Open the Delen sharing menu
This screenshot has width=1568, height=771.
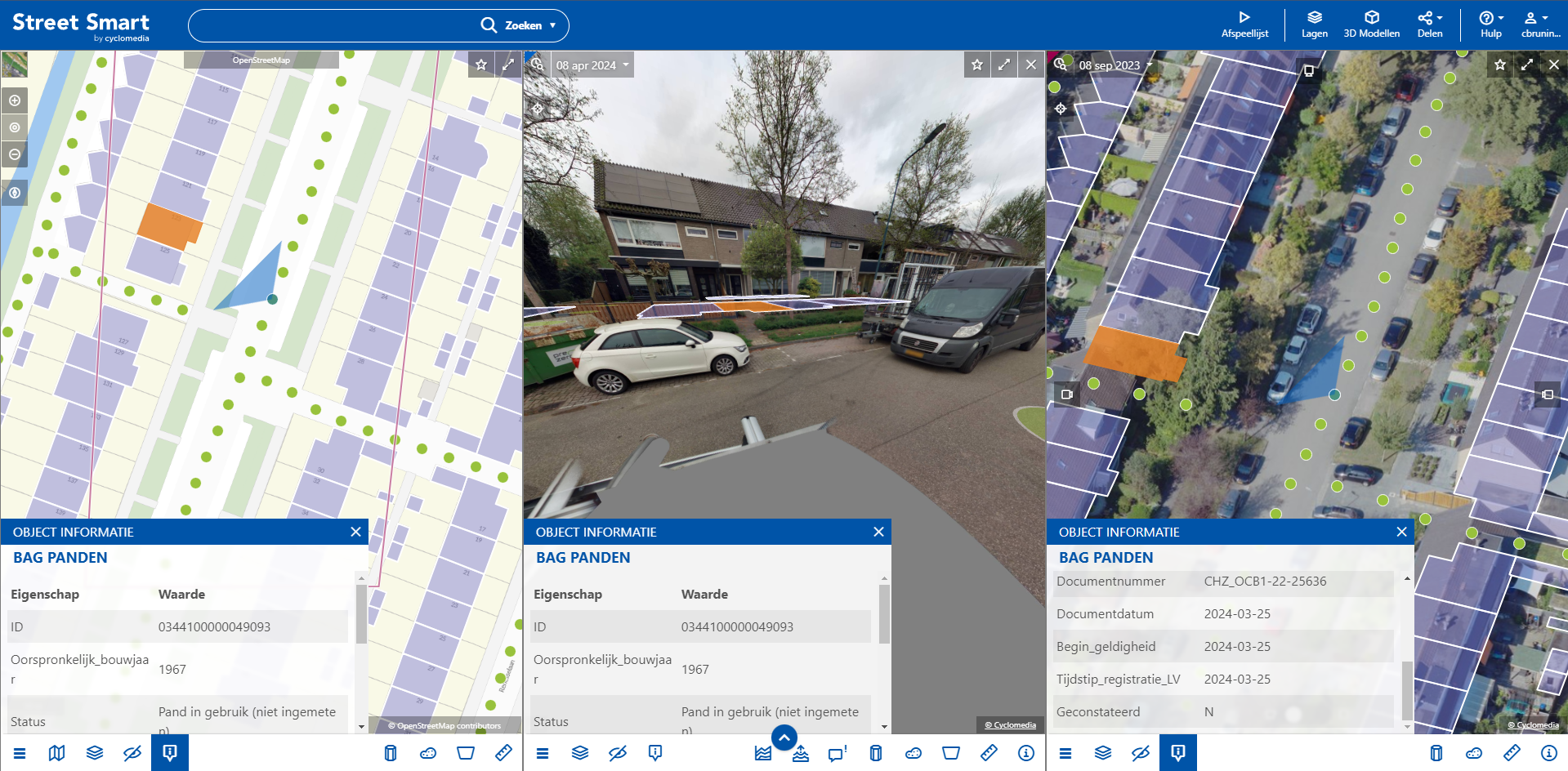coord(1429,25)
